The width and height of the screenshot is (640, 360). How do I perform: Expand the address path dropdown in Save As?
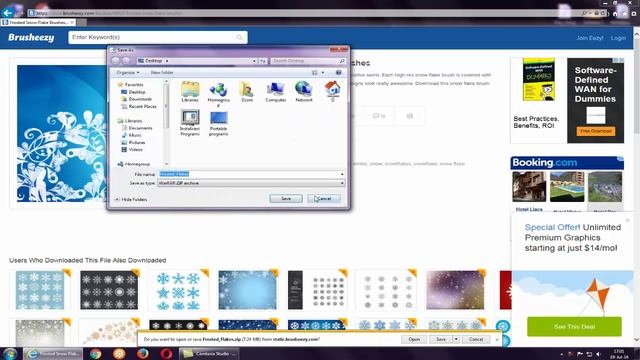click(254, 61)
